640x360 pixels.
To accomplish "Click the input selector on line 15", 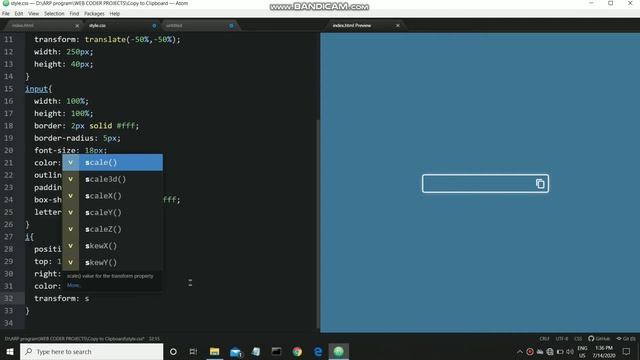I will tap(37, 89).
